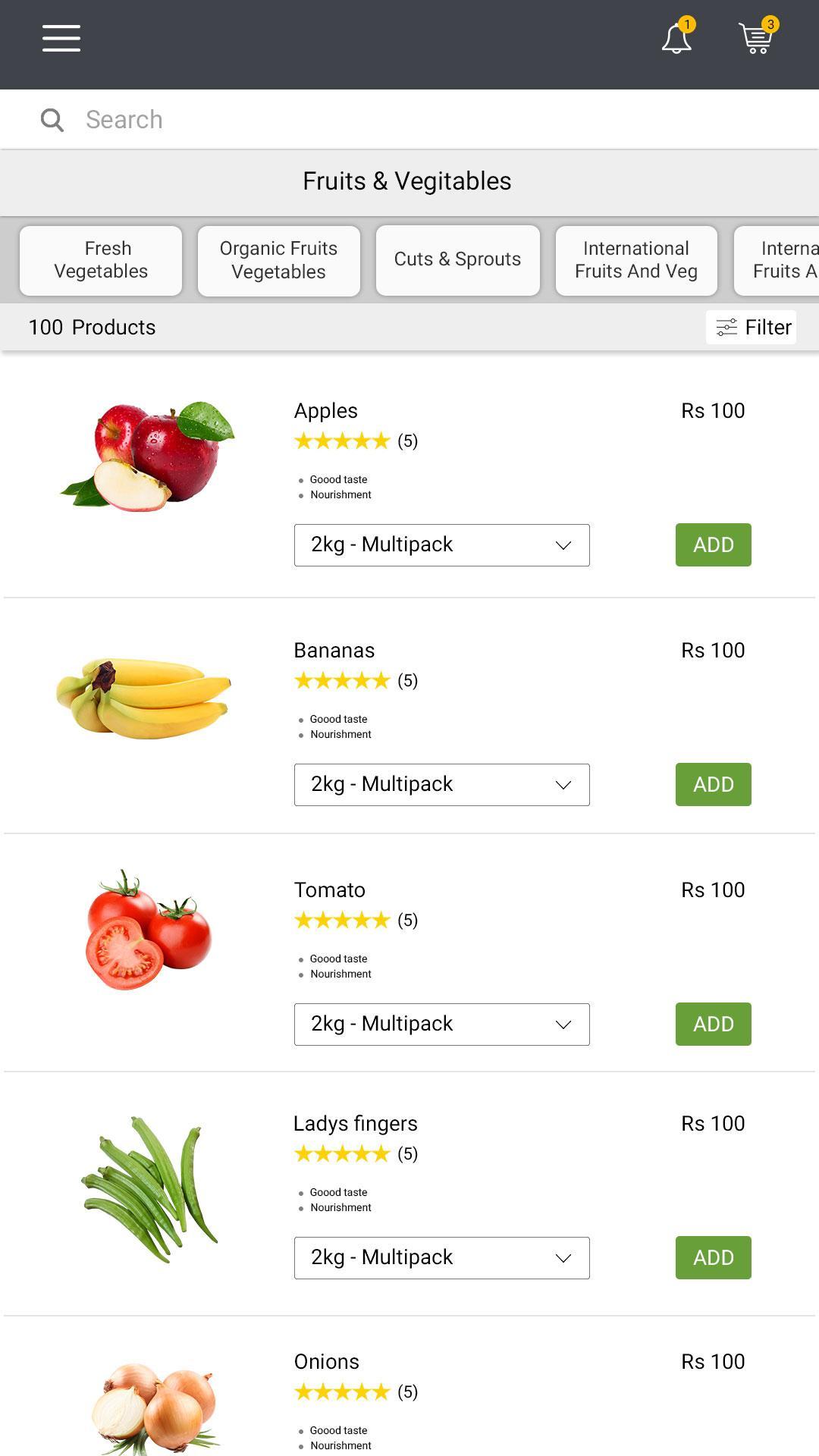
Task: Switch to Cuts & Sprouts tab
Action: [x=458, y=260]
